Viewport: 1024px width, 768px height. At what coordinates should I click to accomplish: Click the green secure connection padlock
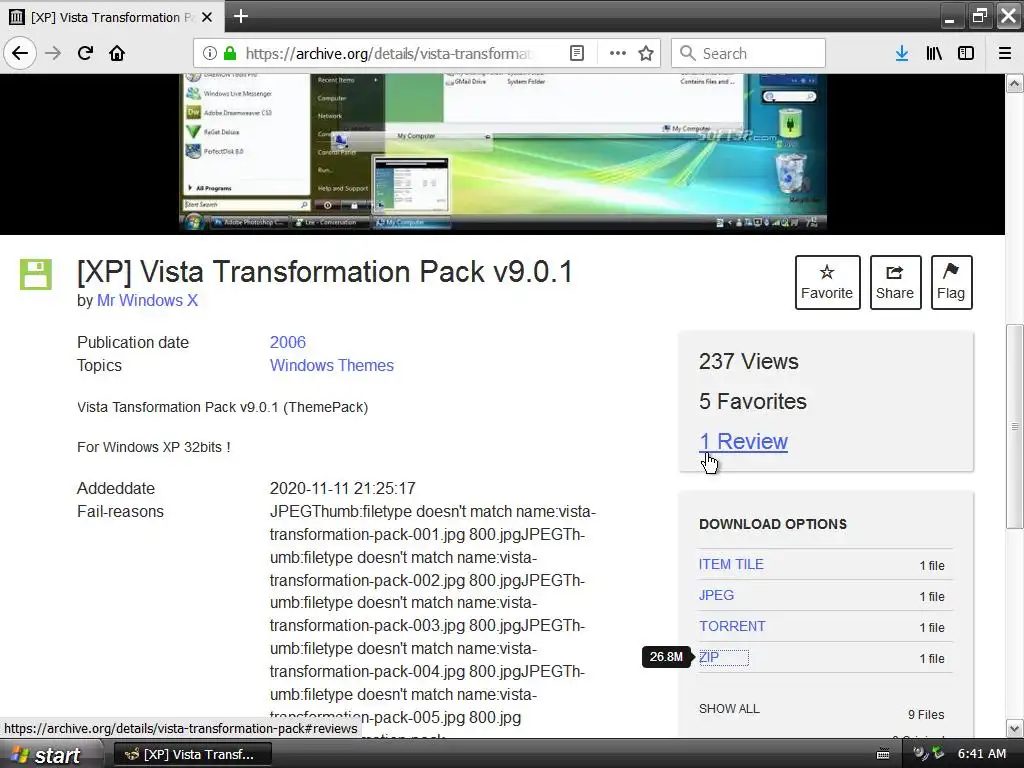(229, 53)
